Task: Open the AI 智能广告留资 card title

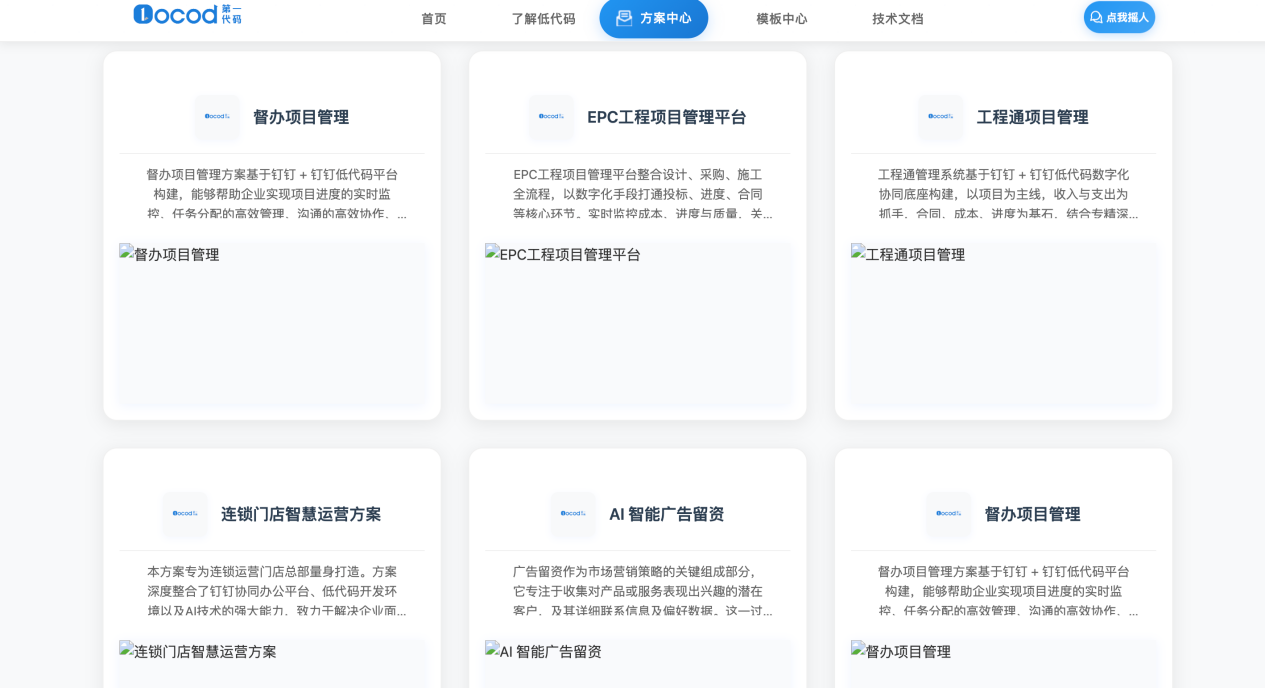Action: 666,514
